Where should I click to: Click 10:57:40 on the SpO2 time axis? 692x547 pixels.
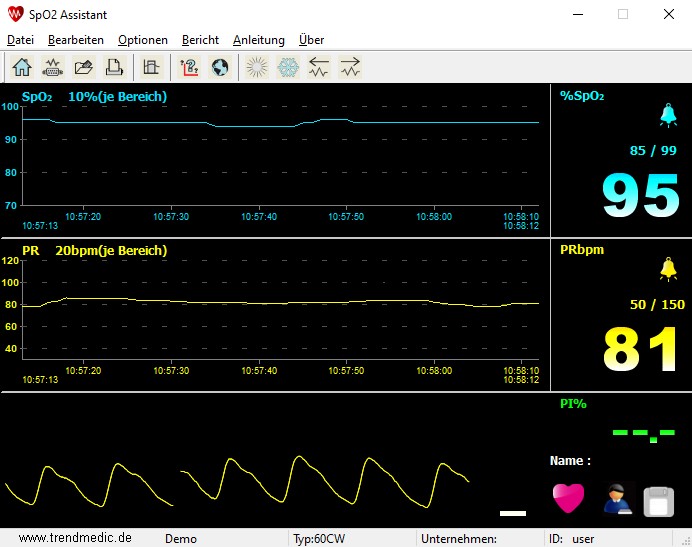click(259, 217)
